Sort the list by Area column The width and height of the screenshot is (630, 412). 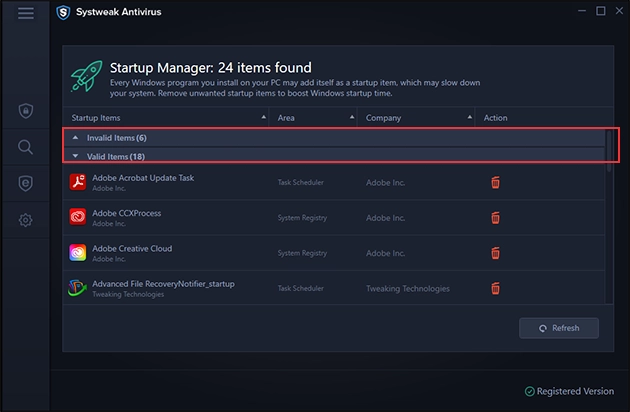coord(288,118)
